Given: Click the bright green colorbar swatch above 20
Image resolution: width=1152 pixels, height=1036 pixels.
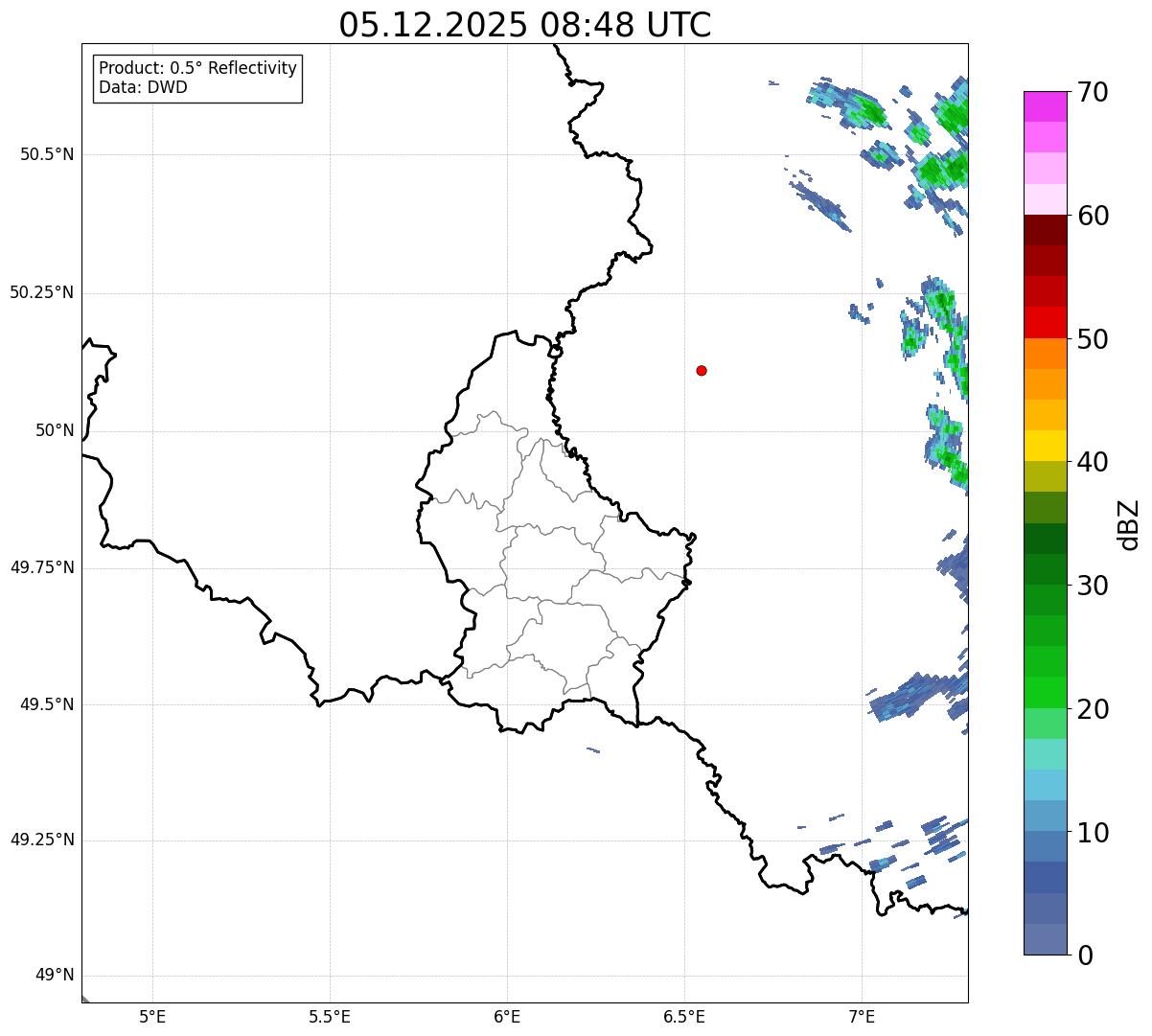Looking at the screenshot, I should 1046,693.
